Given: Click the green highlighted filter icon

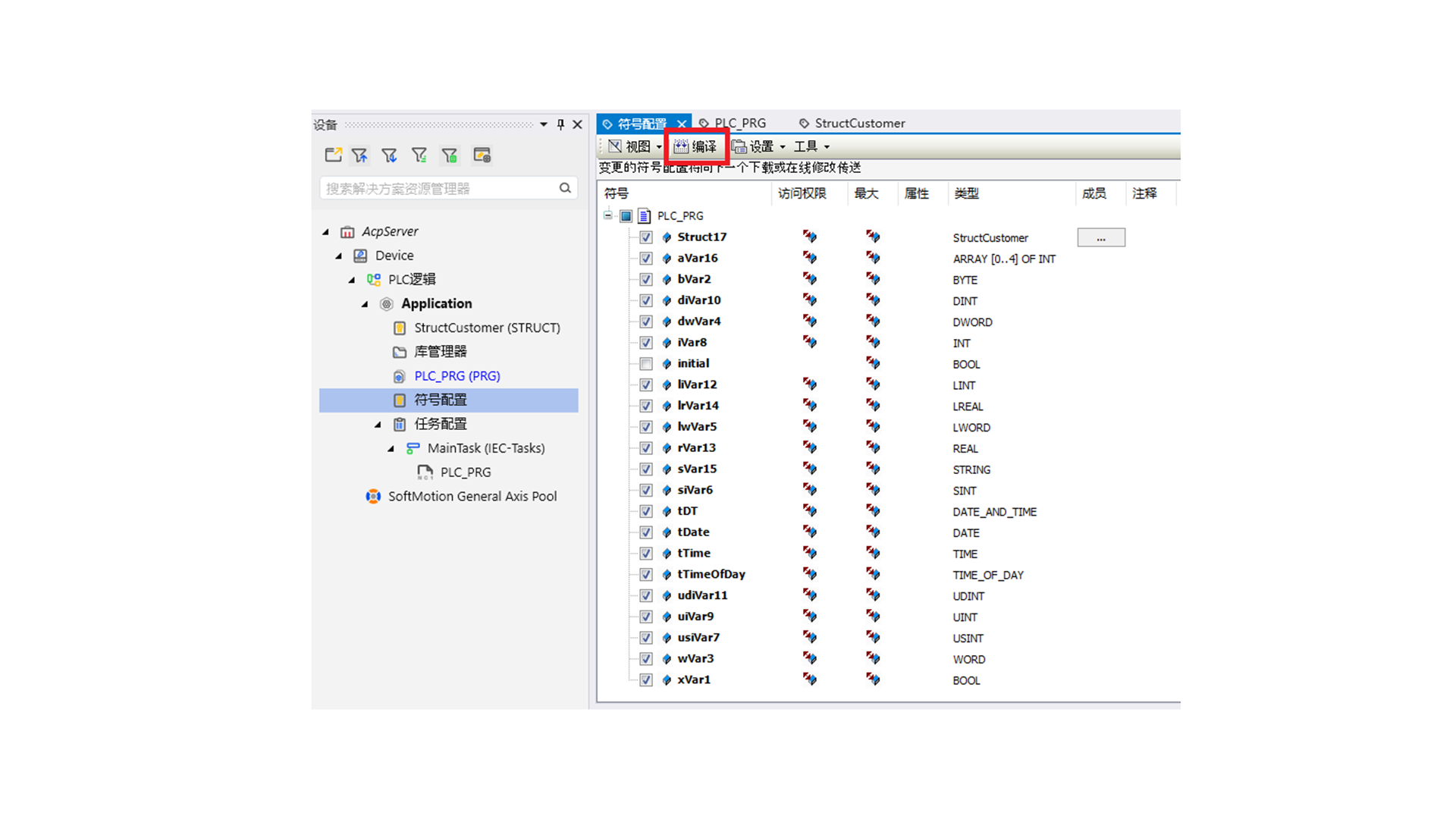Looking at the screenshot, I should tap(450, 155).
